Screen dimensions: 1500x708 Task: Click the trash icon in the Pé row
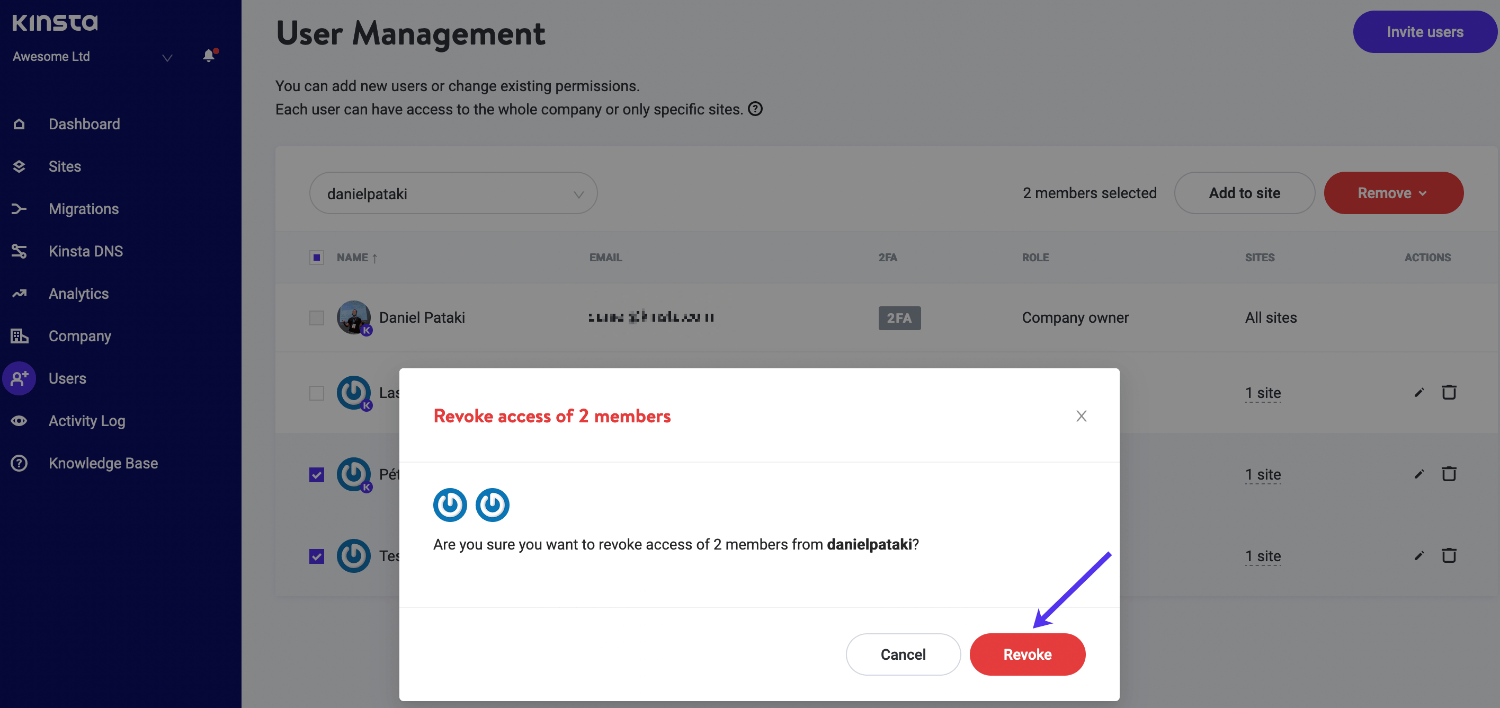(1448, 474)
